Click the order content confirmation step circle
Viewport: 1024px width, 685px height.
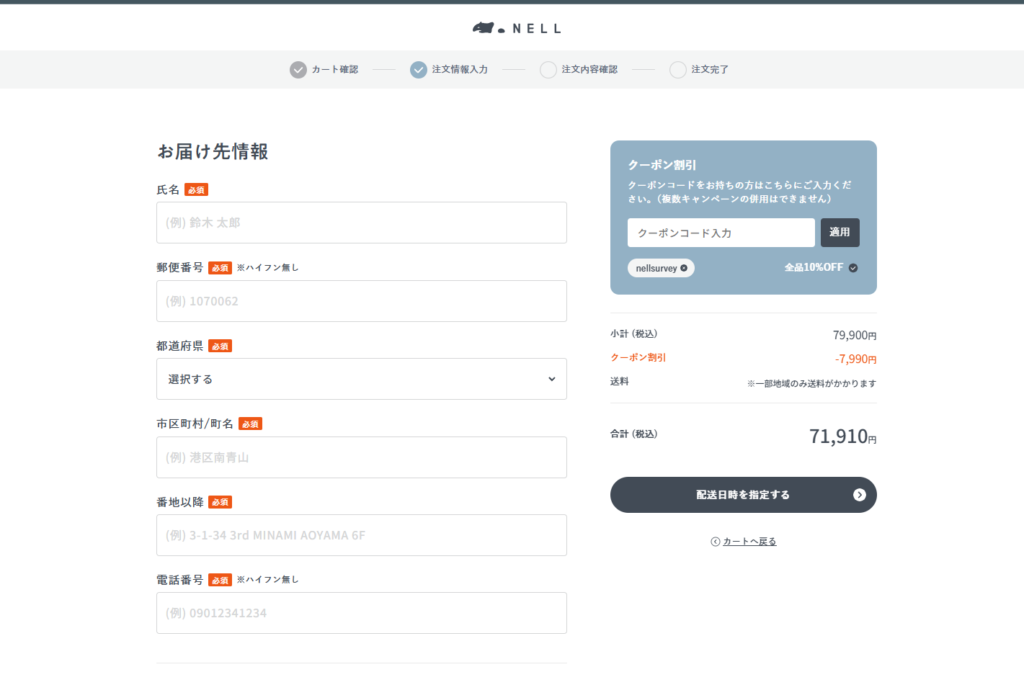(548, 70)
